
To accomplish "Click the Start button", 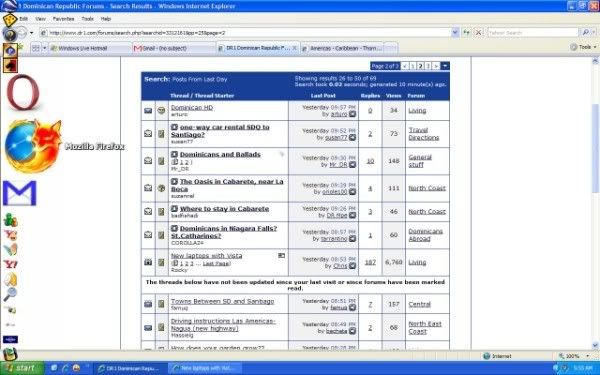I will point(22,368).
